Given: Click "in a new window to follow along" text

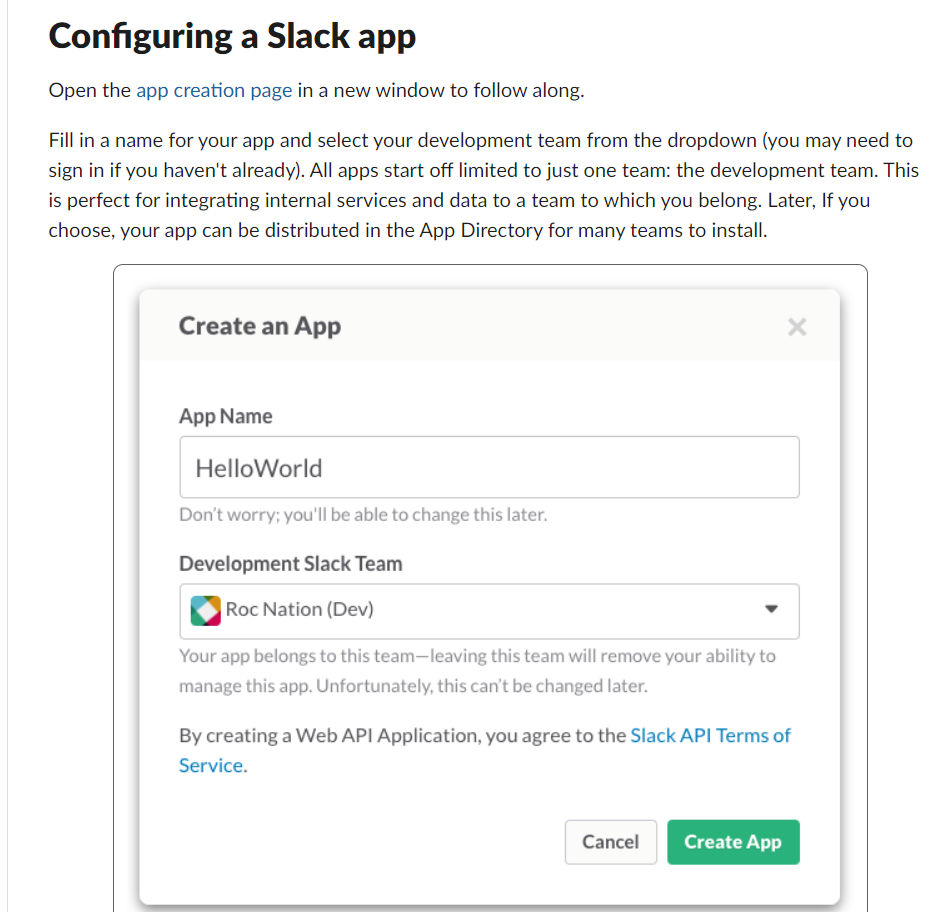Looking at the screenshot, I should coord(441,90).
